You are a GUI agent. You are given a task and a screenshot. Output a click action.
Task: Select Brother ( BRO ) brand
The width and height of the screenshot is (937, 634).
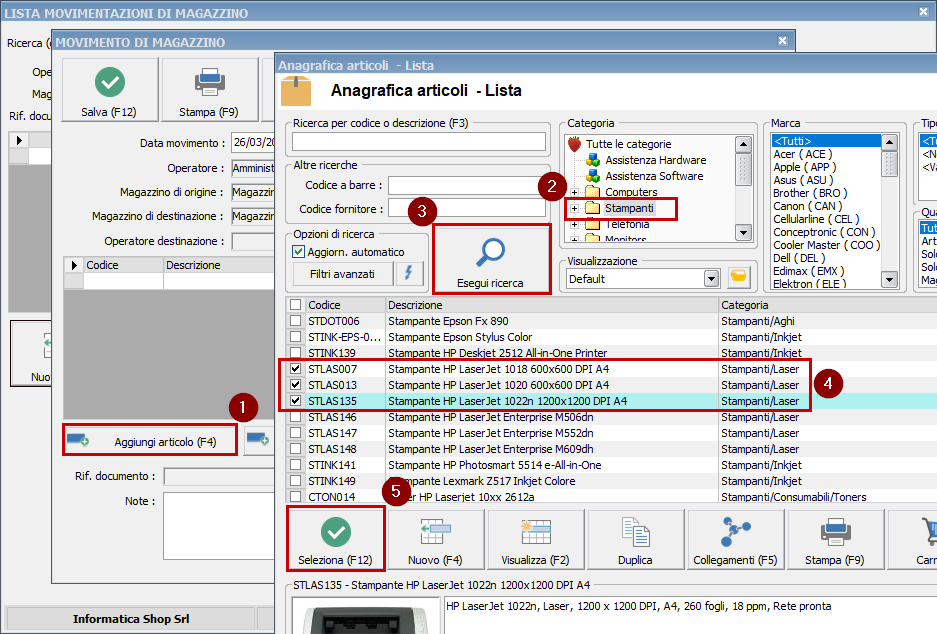tap(810, 193)
